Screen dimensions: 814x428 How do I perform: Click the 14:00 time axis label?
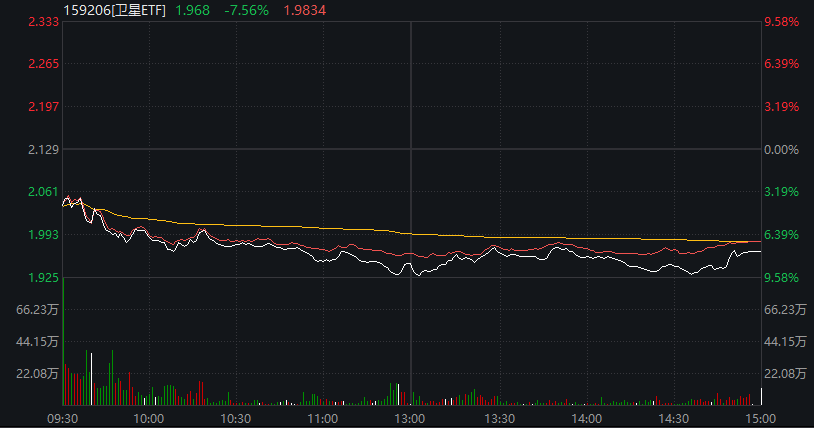coord(586,418)
